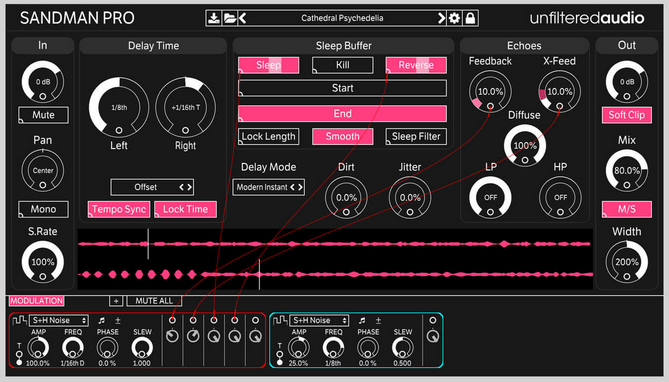Screen dimensions: 669x382
Task: Click fourth patch output jack of red modulator
Action: tap(235, 320)
